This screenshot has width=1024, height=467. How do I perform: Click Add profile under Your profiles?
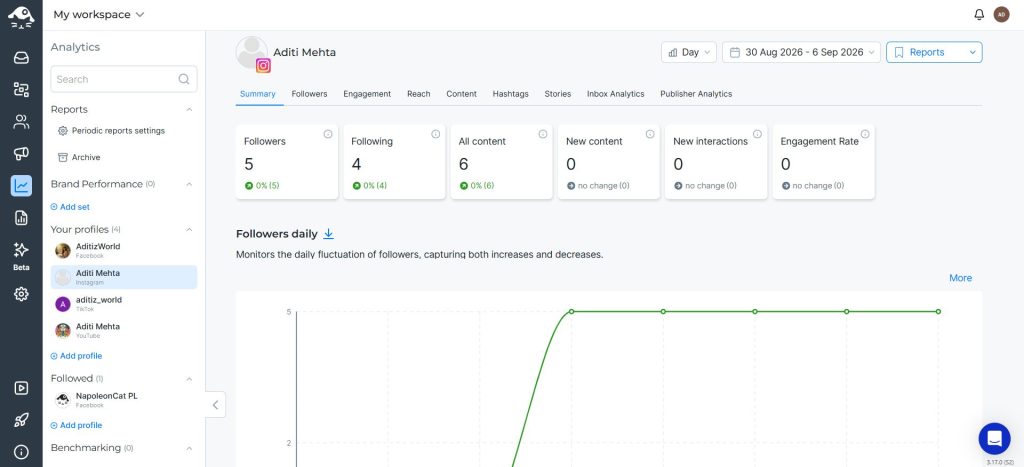[76, 356]
